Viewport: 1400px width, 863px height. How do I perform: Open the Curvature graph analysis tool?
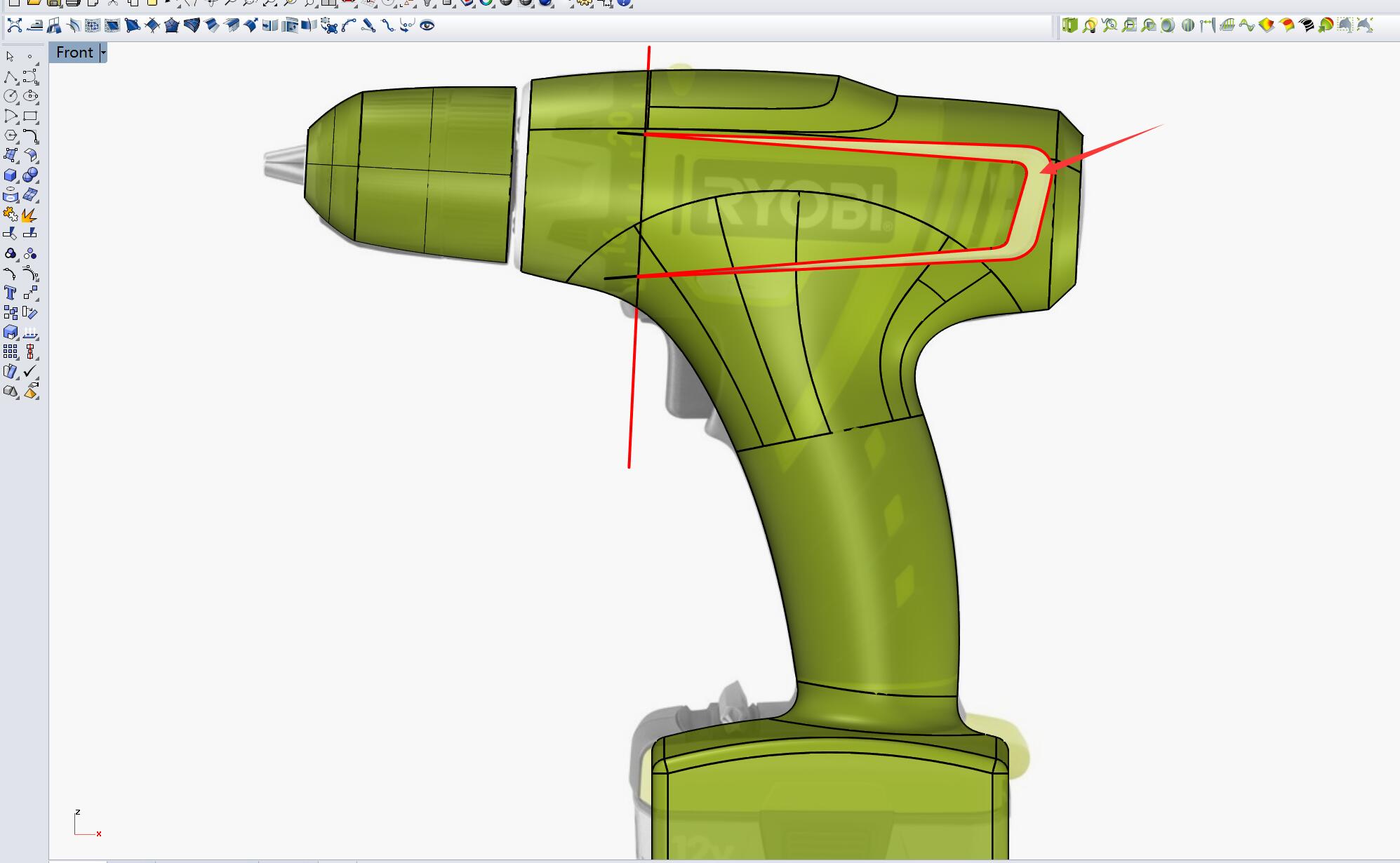click(1246, 26)
